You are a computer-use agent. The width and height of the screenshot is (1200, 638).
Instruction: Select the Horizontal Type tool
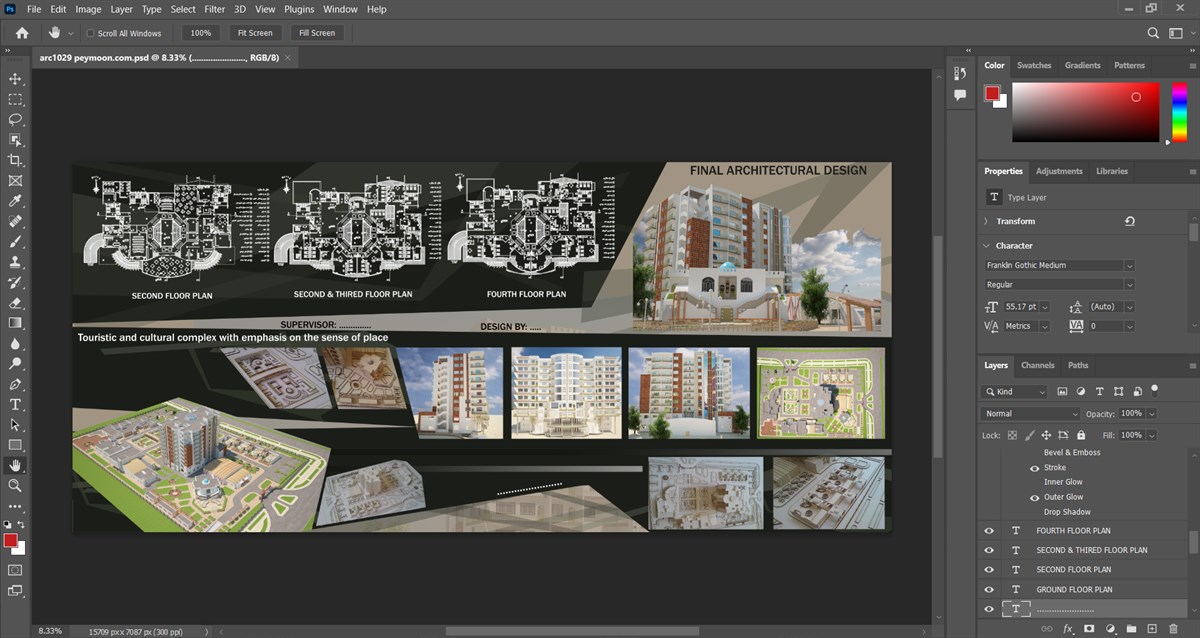click(15, 404)
